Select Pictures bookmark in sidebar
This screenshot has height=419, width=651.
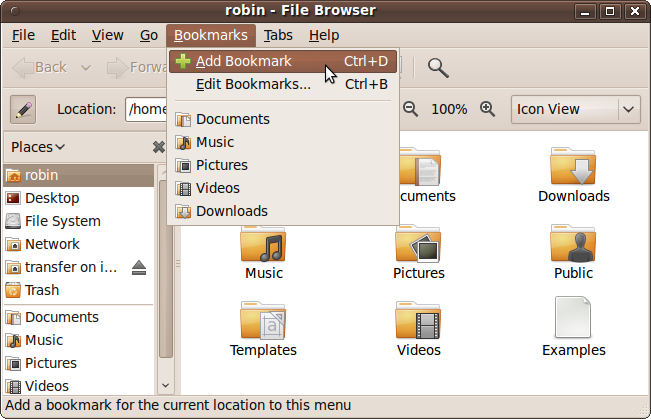[79, 363]
